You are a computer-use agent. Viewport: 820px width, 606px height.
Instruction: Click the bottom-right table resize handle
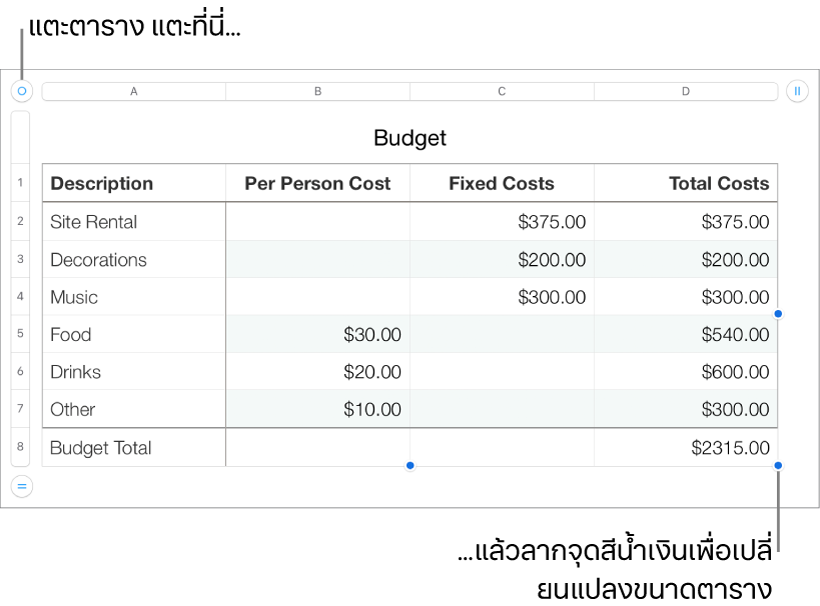(x=778, y=465)
